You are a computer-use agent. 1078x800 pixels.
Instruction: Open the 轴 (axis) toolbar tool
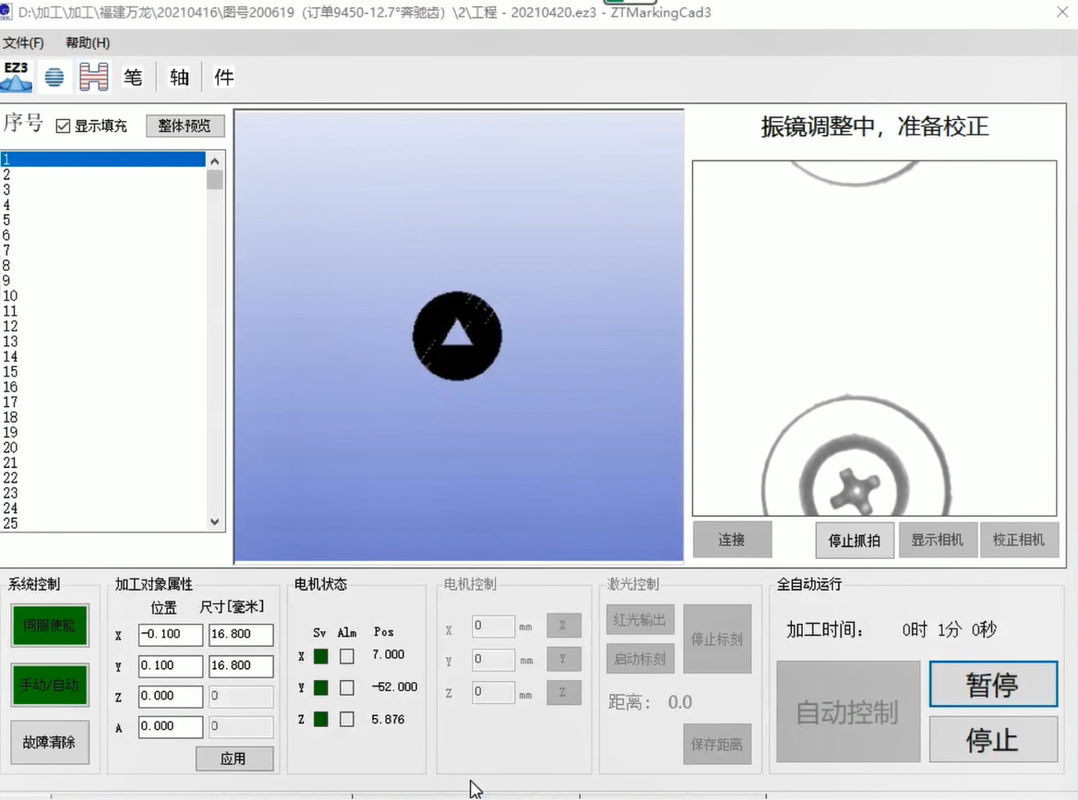(179, 77)
